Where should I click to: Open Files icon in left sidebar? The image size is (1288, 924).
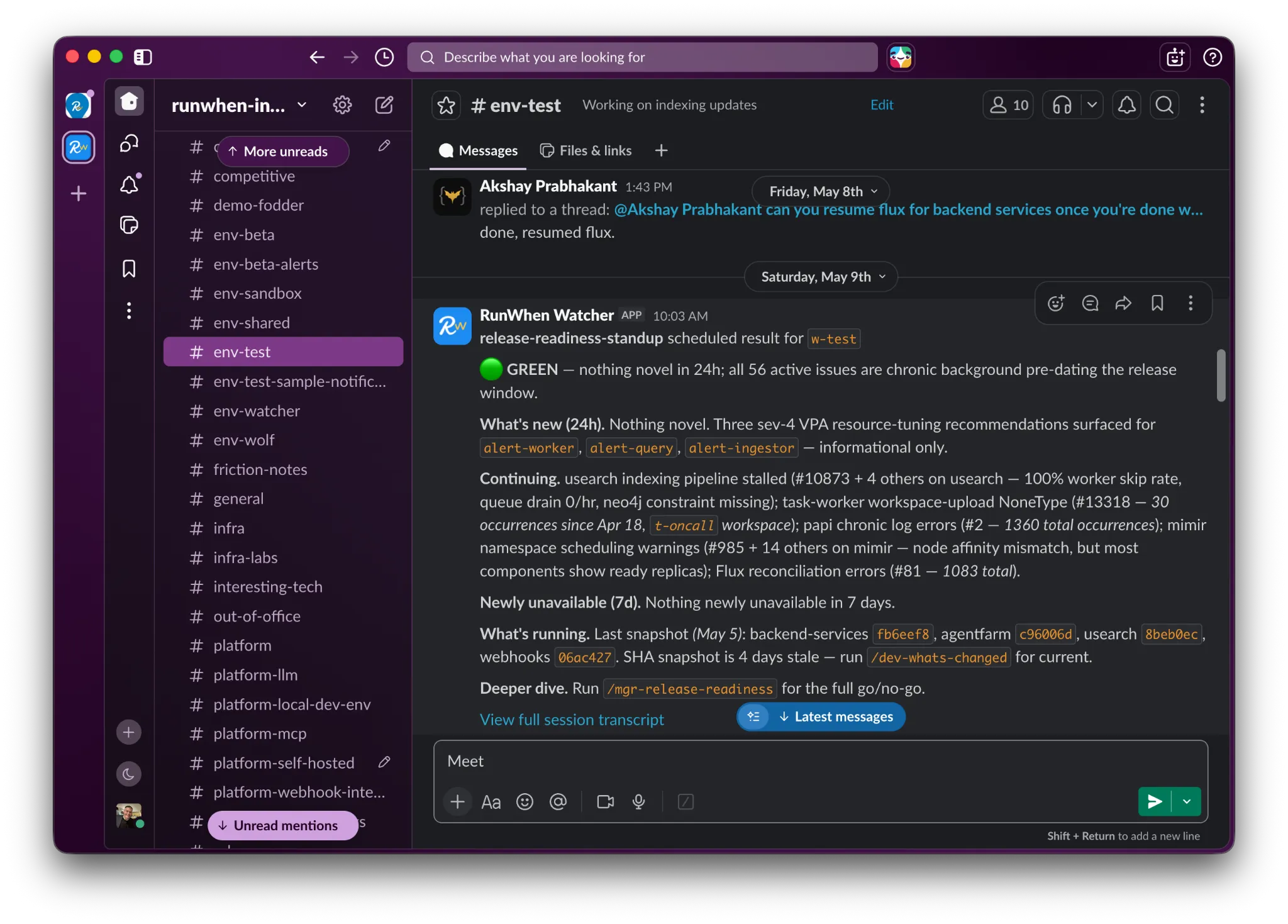[129, 225]
